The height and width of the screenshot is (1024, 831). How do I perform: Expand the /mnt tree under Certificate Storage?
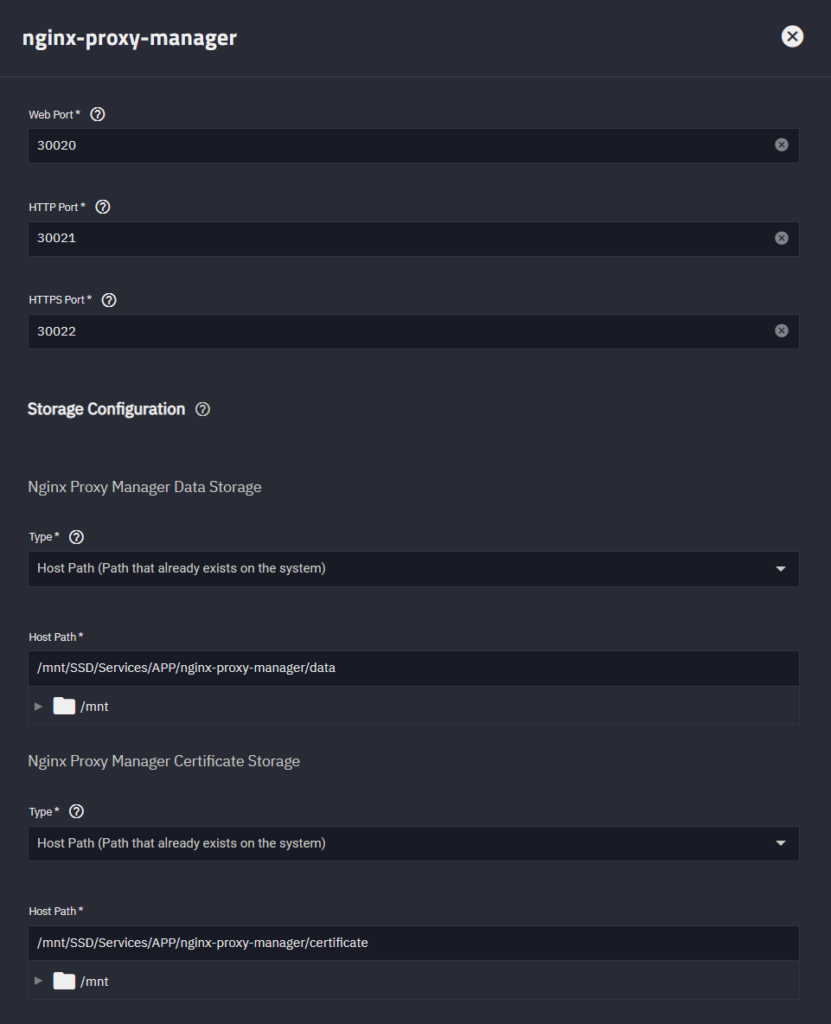click(39, 980)
